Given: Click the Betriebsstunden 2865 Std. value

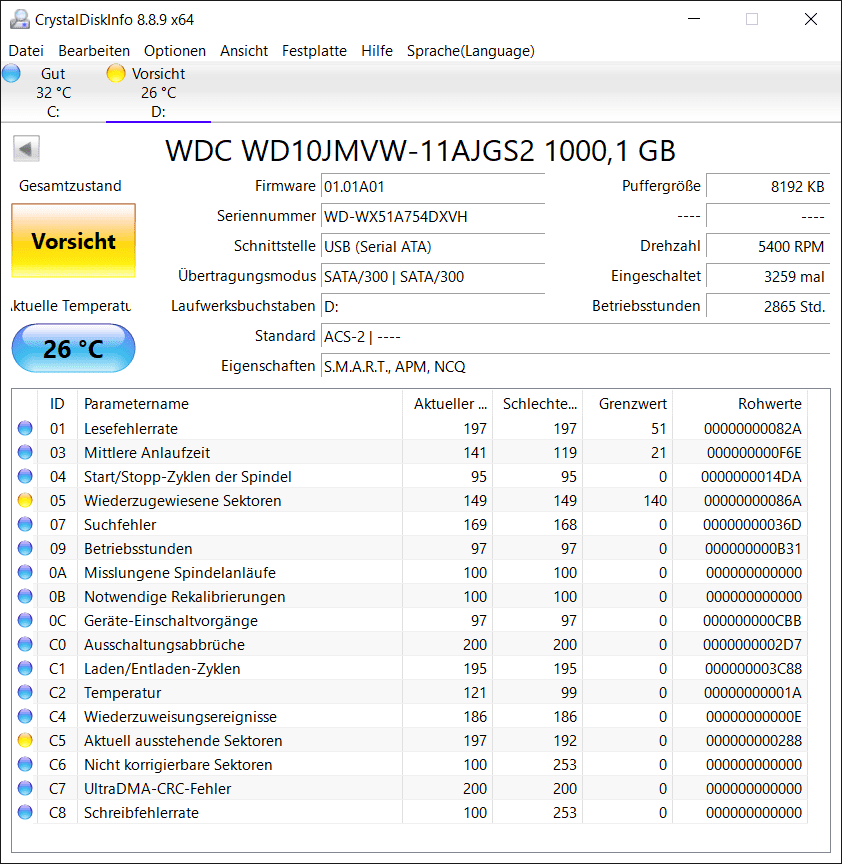Looking at the screenshot, I should tap(768, 306).
